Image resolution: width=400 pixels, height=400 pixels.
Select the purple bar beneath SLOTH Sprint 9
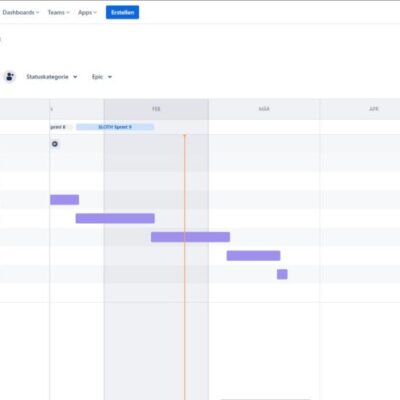coord(115,218)
